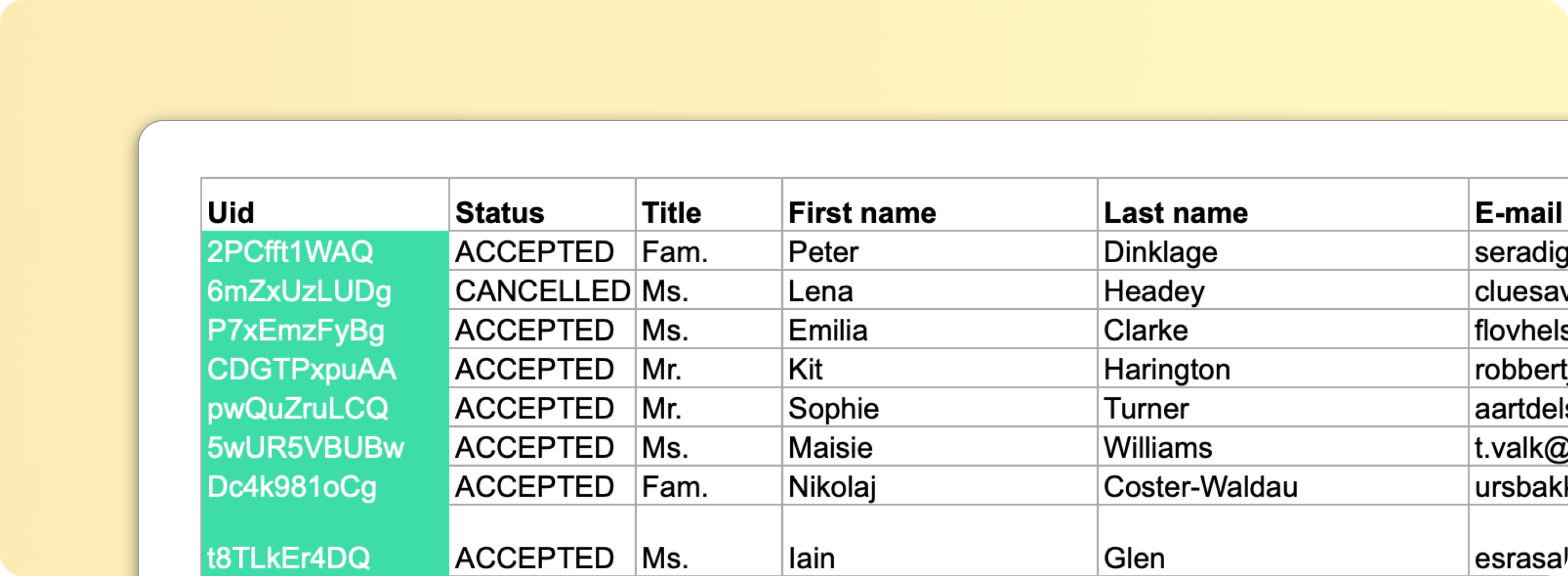Select the CANCELLED status cell
The height and width of the screenshot is (576, 1568).
(542, 290)
